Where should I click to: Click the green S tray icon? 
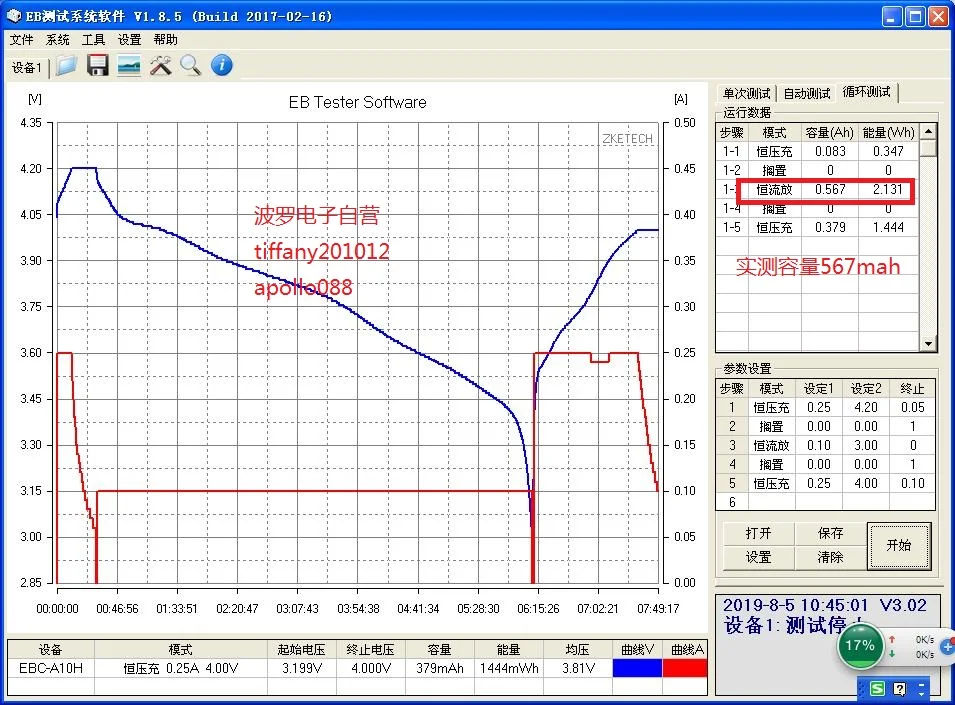point(876,688)
